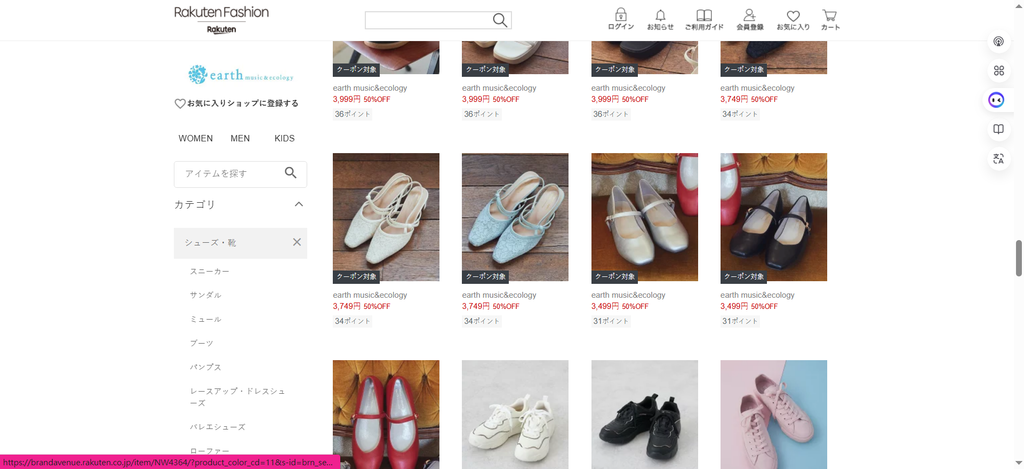The image size is (1024, 469).
Task: Open the ログイン lock icon
Action: (x=620, y=16)
